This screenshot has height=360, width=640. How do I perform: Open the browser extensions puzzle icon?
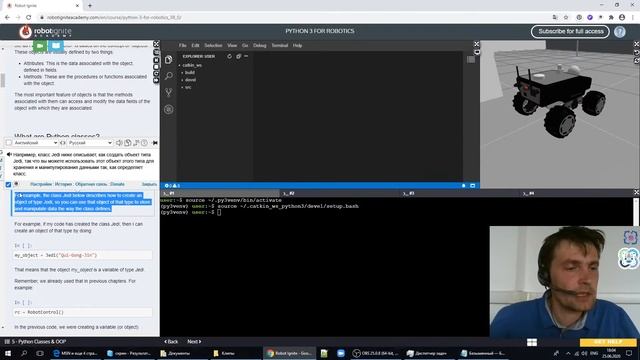[611, 18]
